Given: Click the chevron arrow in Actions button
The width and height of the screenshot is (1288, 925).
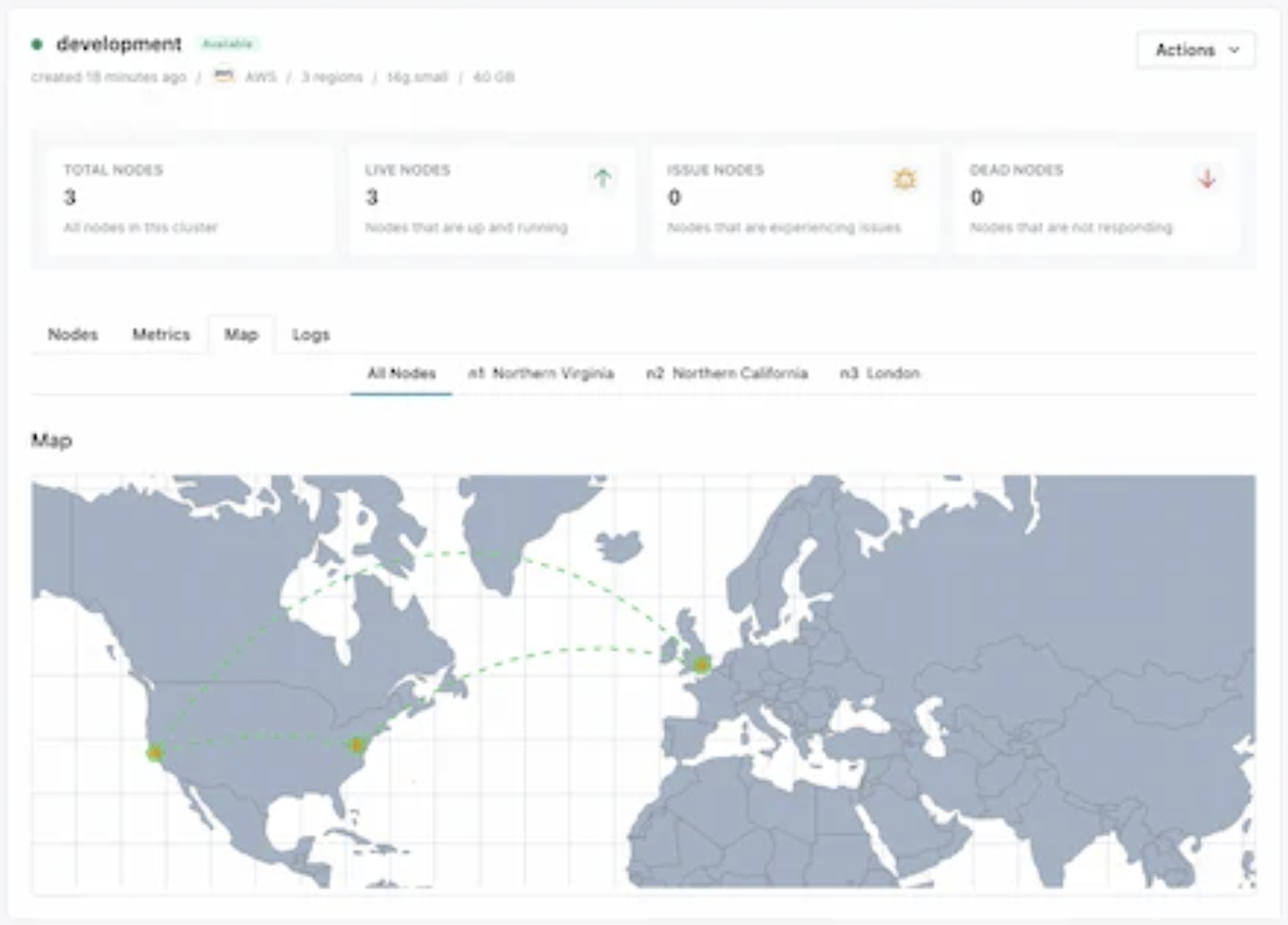Looking at the screenshot, I should point(1234,50).
